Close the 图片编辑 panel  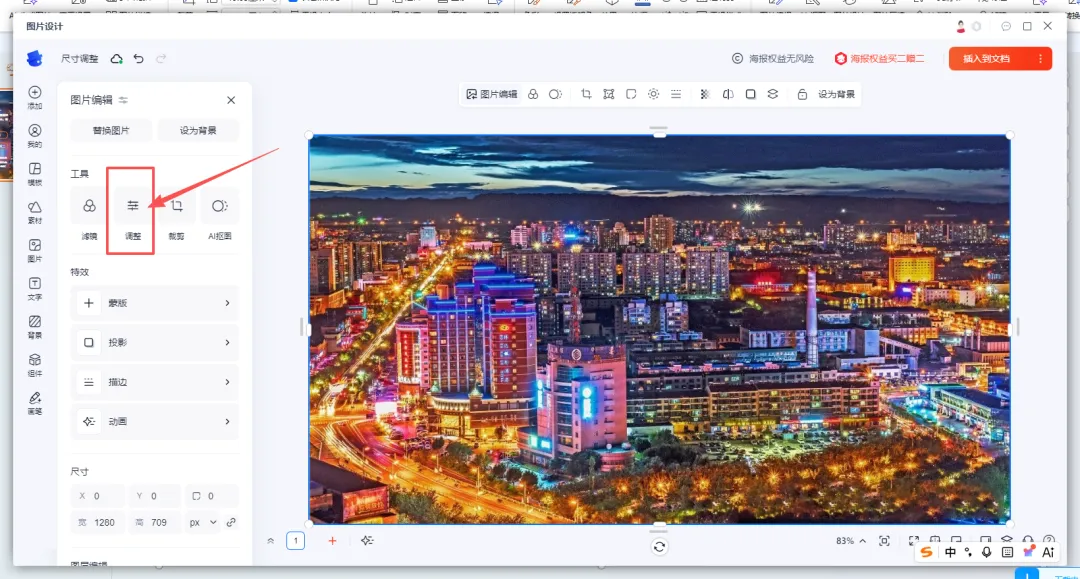click(231, 100)
